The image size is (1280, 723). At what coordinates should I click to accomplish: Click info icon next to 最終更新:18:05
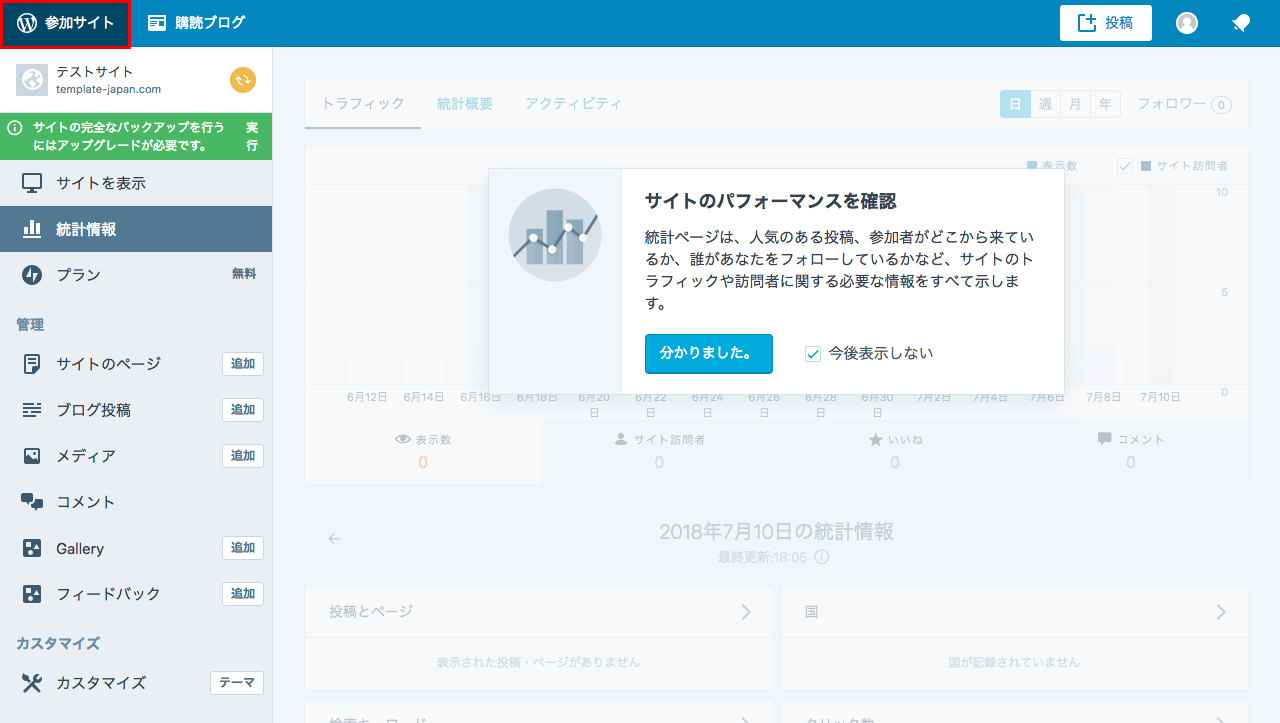[821, 557]
